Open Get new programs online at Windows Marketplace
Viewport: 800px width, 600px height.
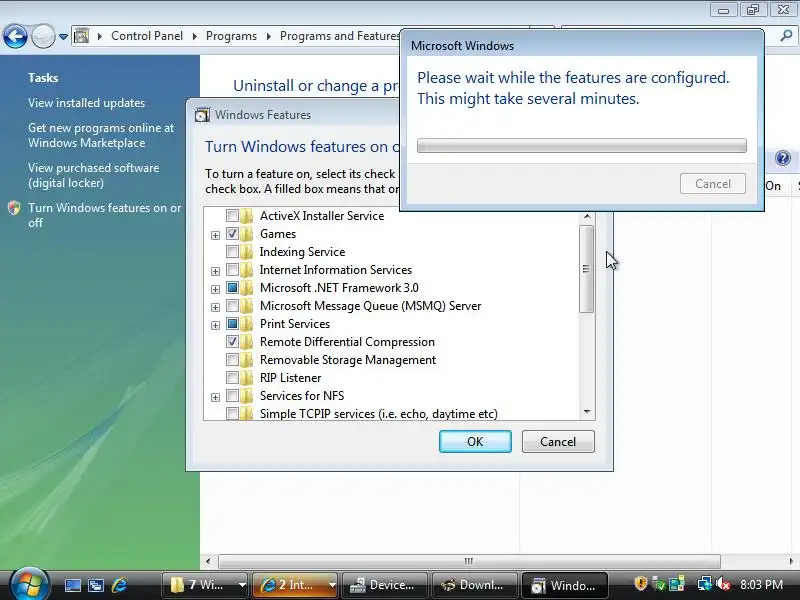(x=101, y=135)
